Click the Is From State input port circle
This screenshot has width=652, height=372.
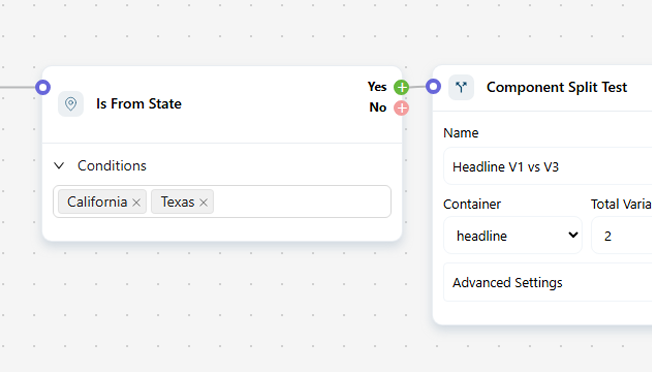(43, 87)
